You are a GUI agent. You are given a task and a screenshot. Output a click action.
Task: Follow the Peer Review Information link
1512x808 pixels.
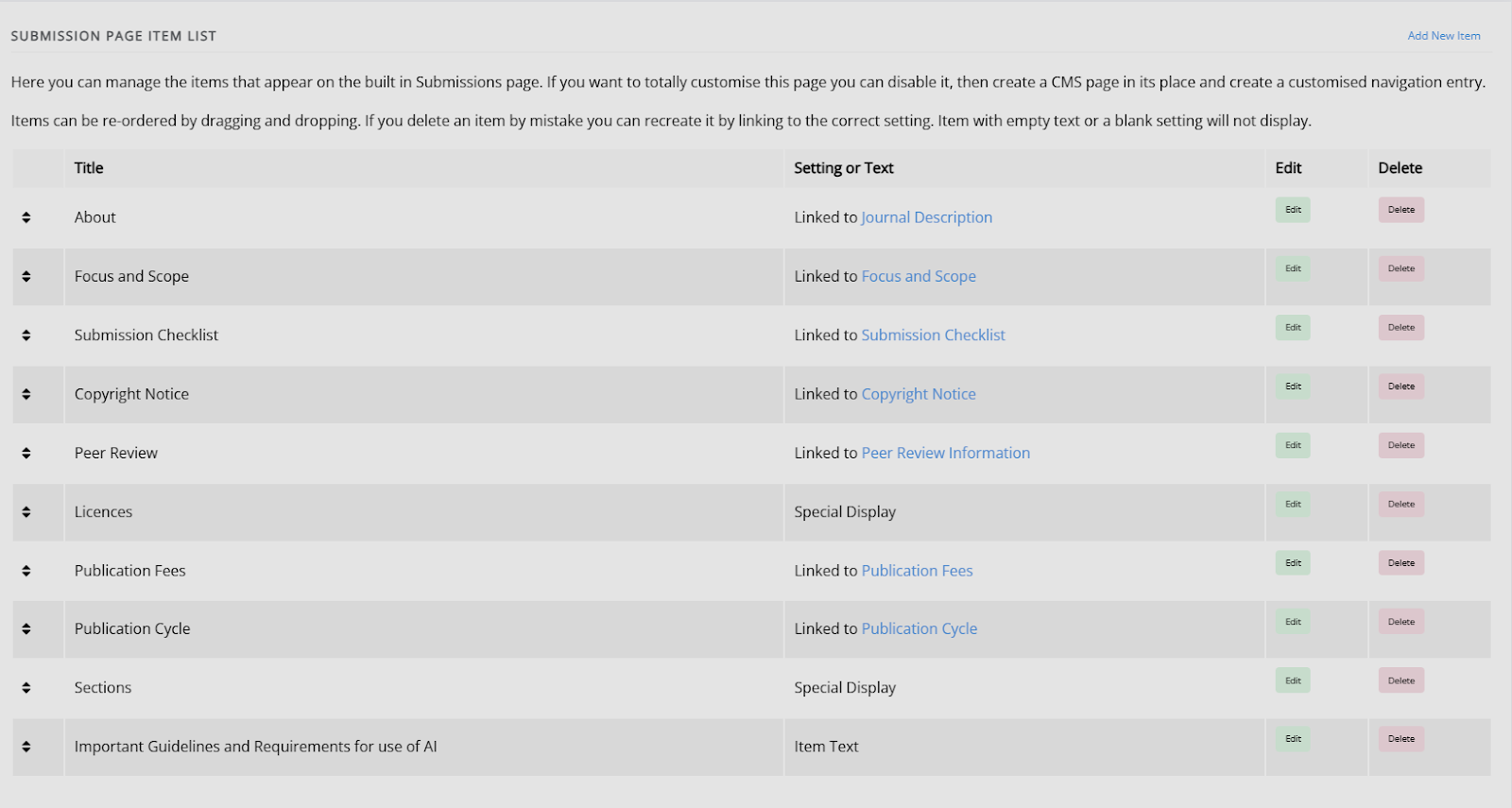tap(946, 453)
